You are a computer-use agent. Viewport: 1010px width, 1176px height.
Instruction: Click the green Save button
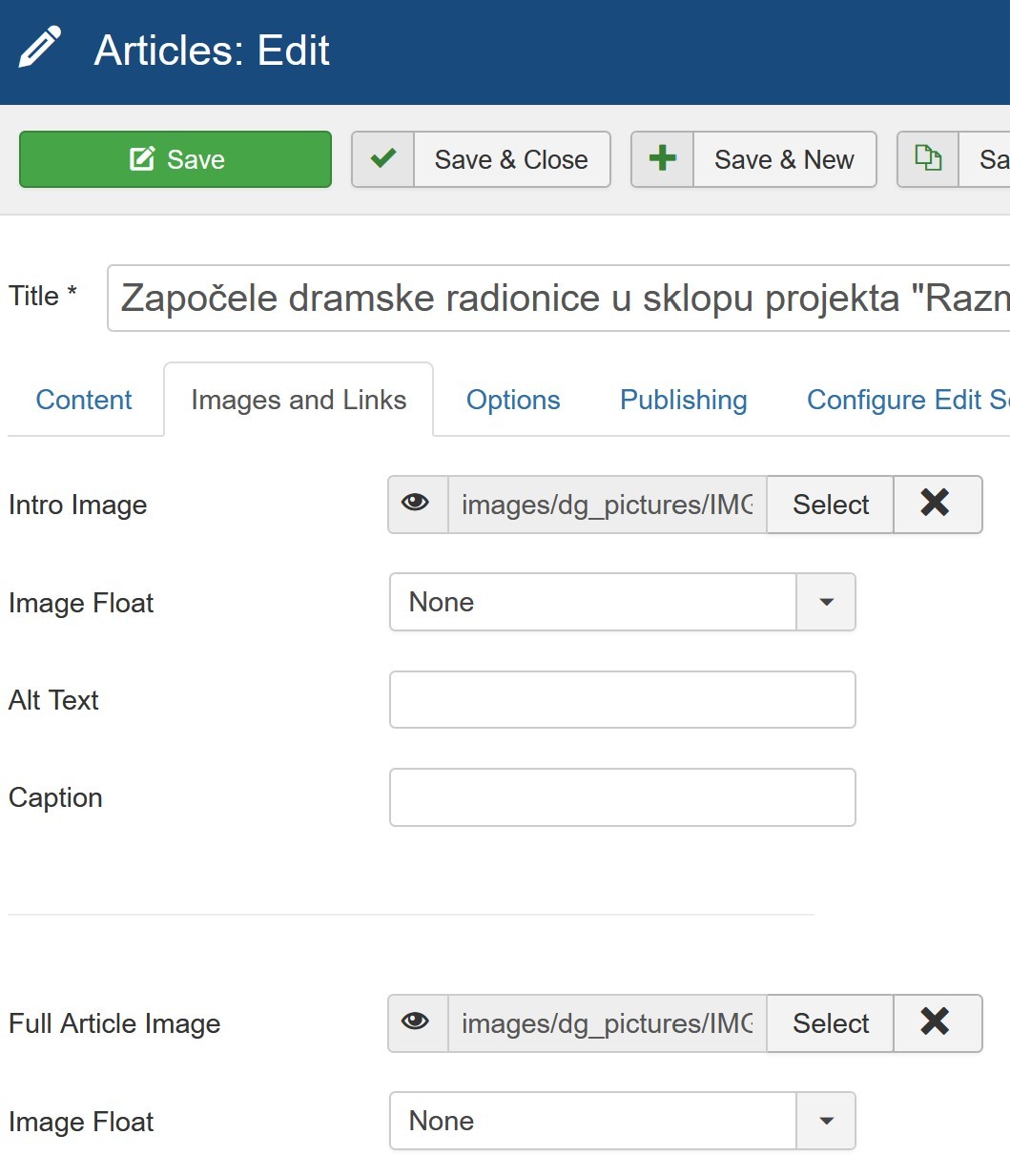[175, 159]
